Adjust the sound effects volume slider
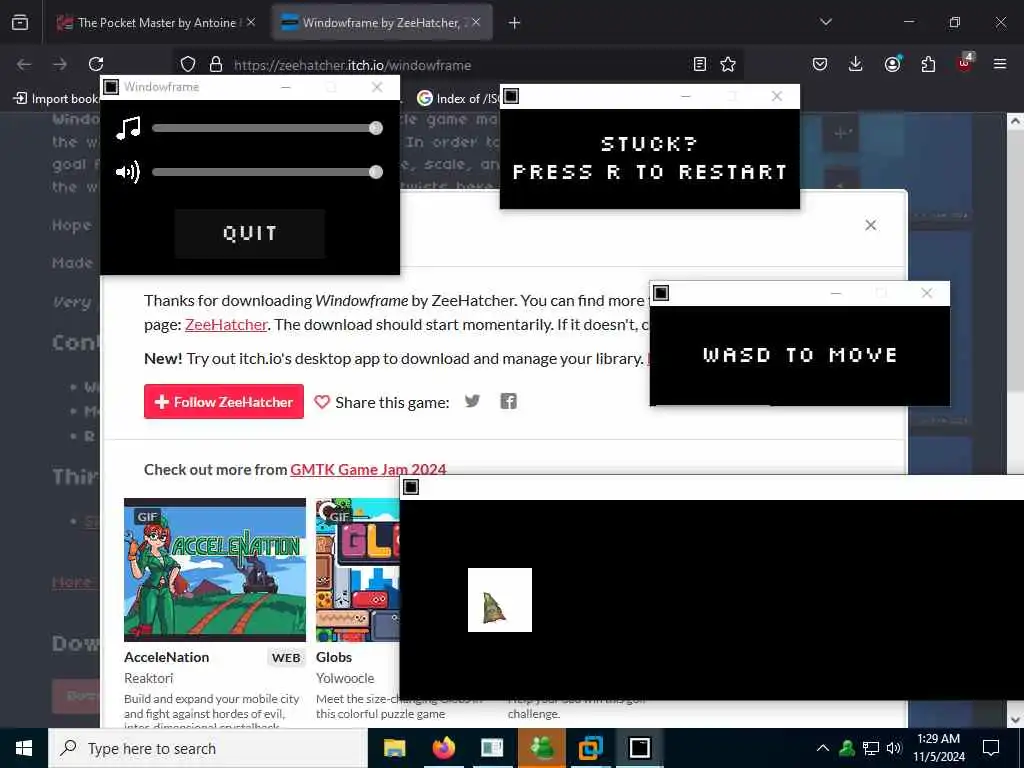Screen dimensions: 1024x768 (267, 172)
